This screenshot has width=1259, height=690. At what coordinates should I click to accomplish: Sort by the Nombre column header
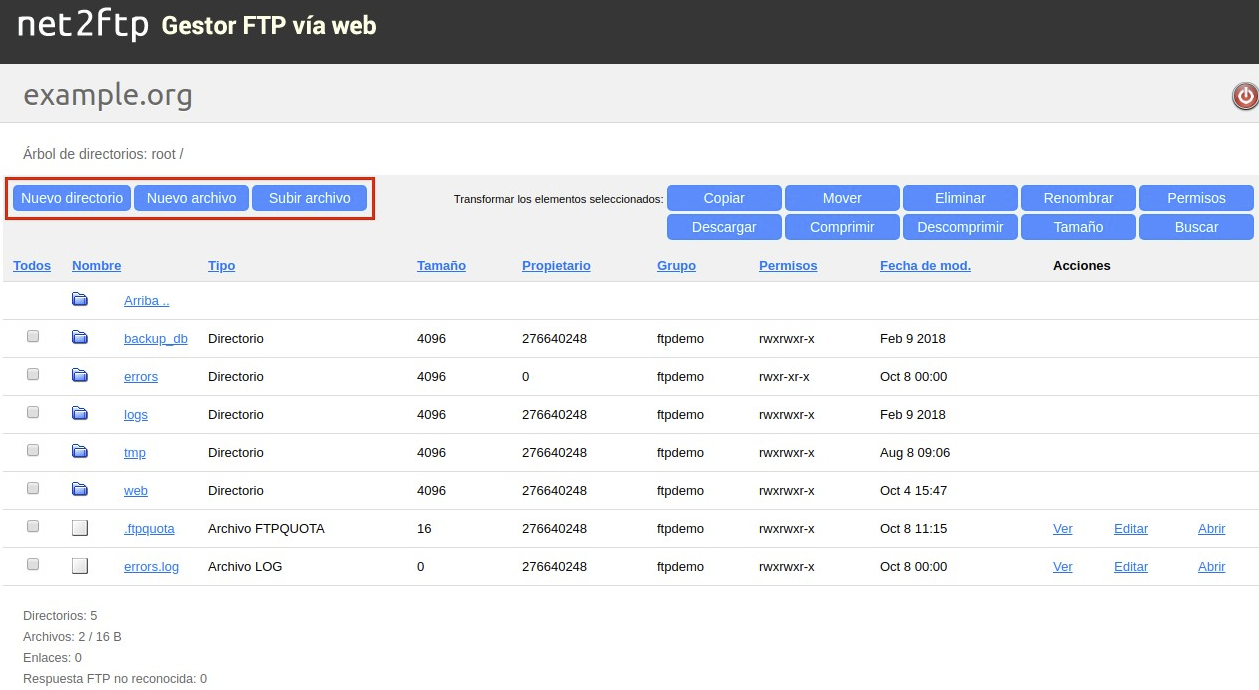(96, 265)
